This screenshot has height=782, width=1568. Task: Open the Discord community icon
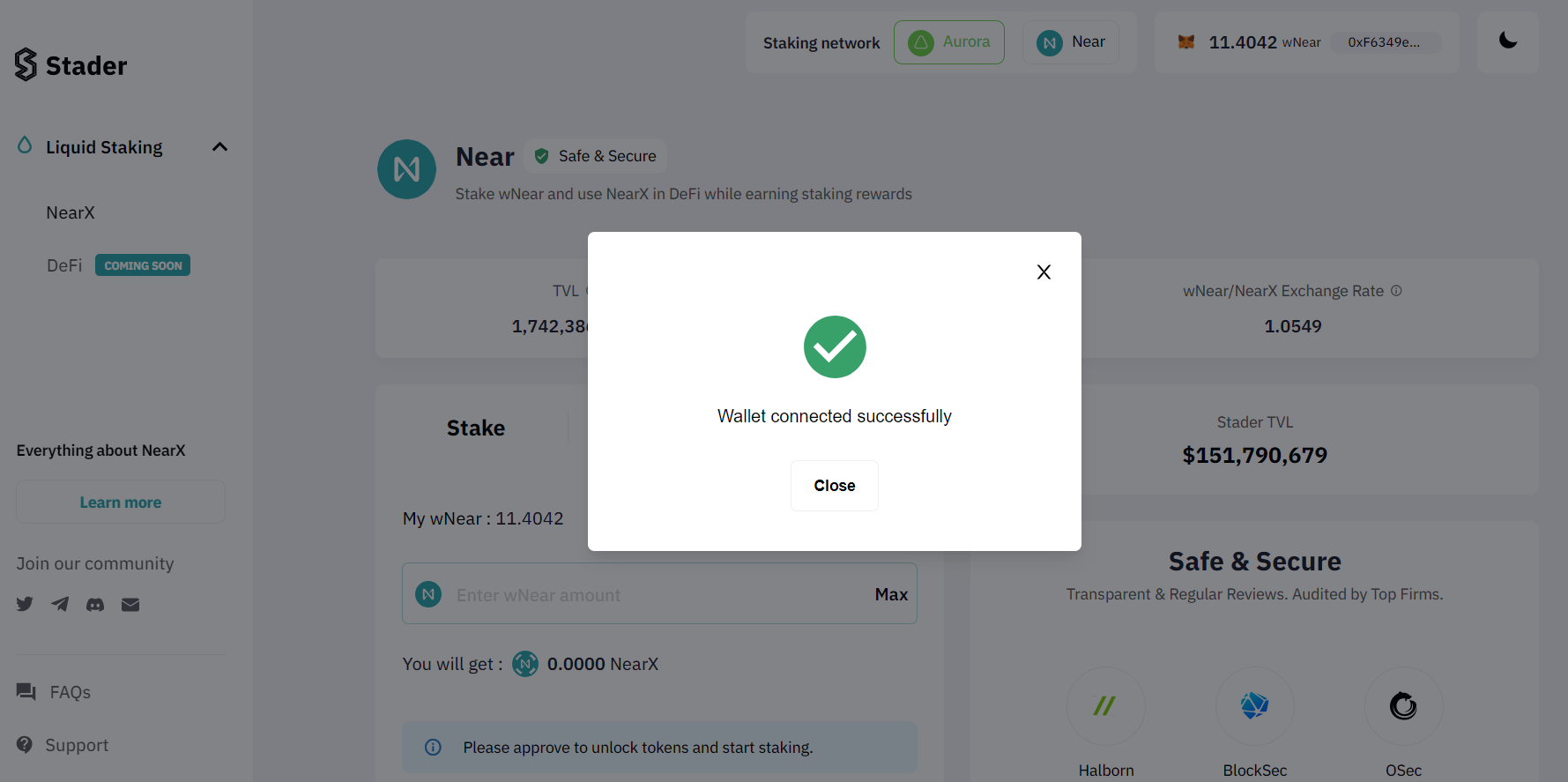[95, 604]
